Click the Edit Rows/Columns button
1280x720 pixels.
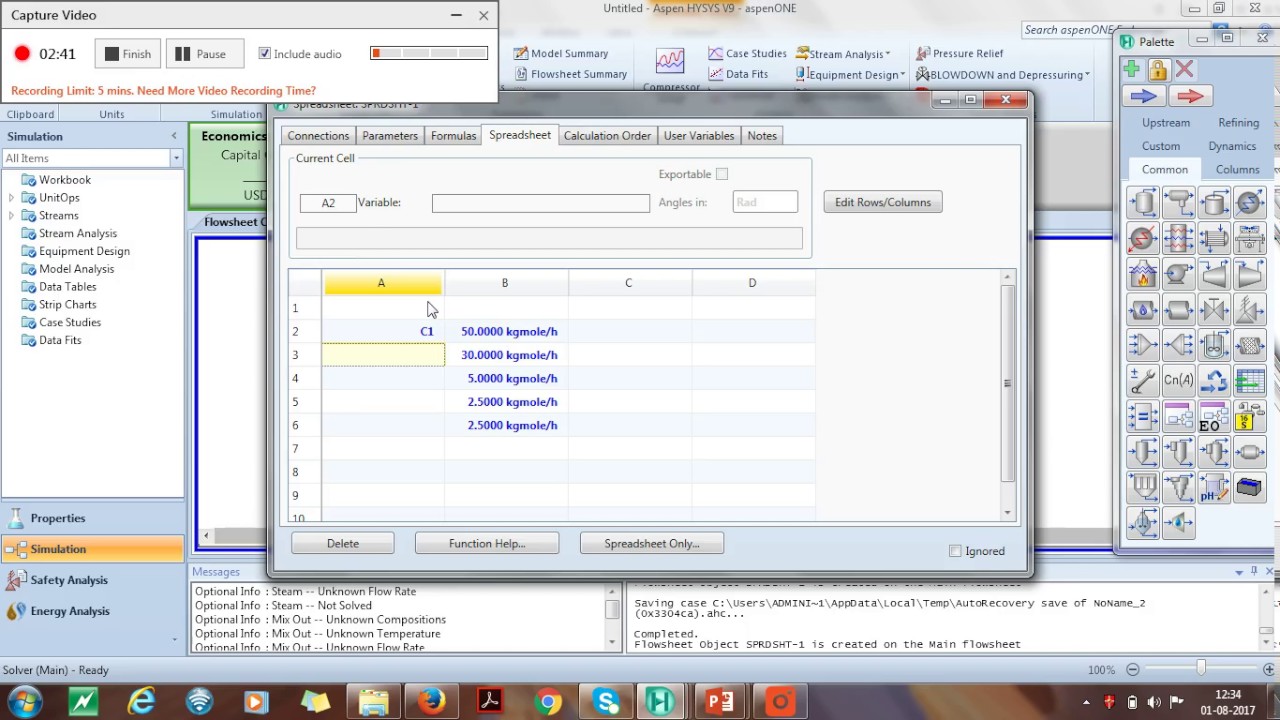pos(882,202)
